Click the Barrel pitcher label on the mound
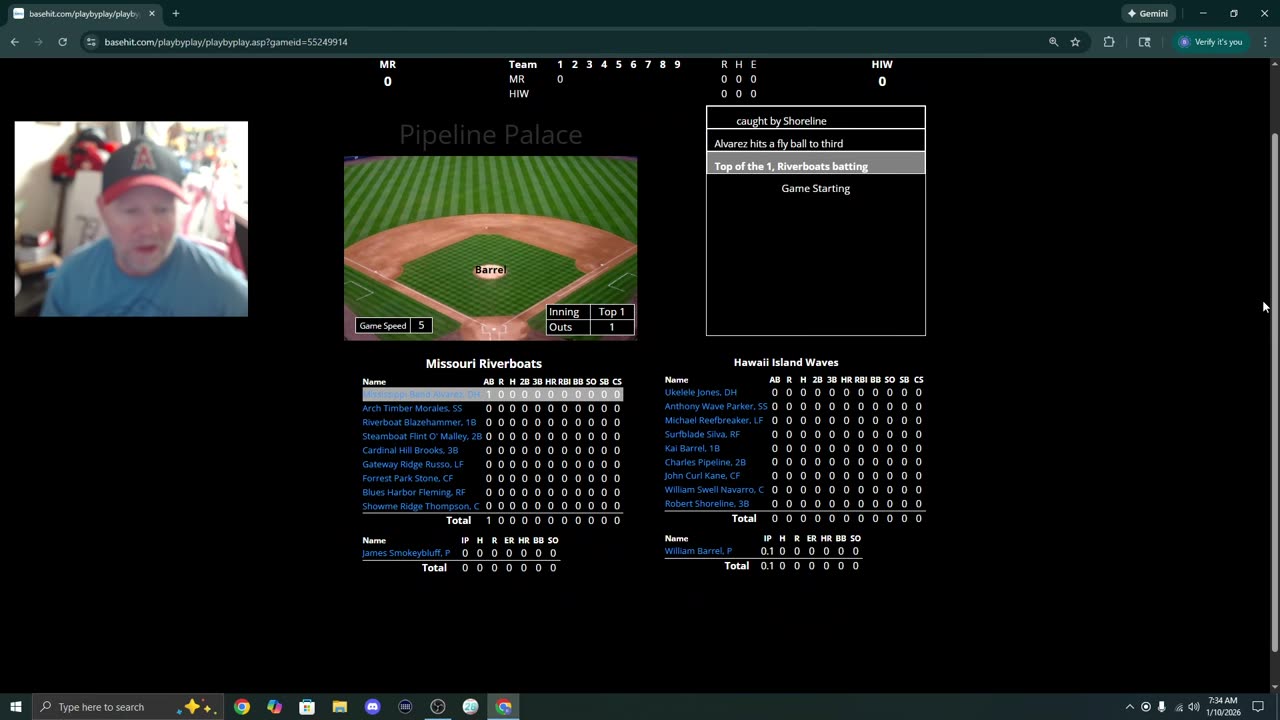 490,270
